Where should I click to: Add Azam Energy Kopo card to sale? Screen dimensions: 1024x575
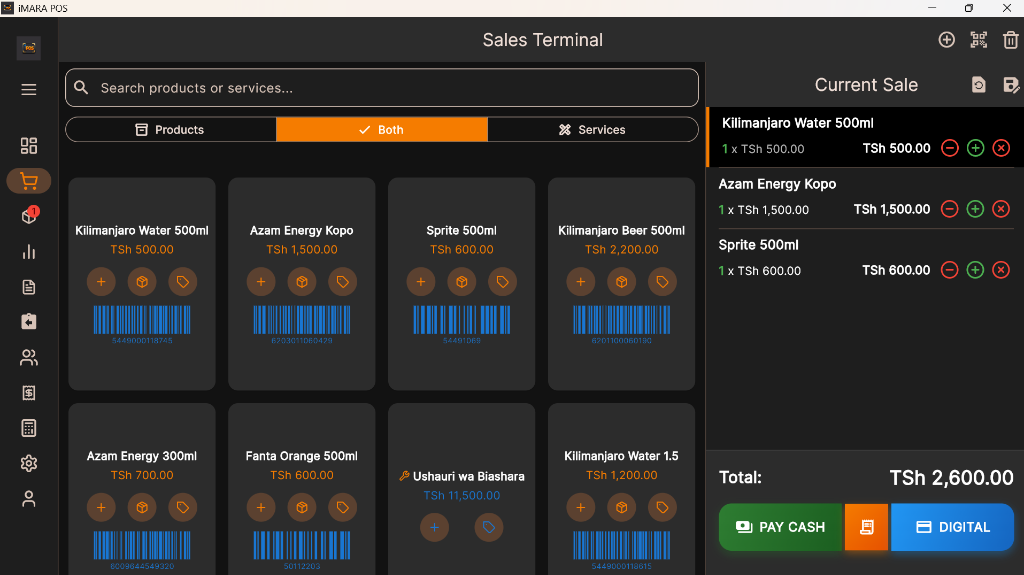pos(261,282)
